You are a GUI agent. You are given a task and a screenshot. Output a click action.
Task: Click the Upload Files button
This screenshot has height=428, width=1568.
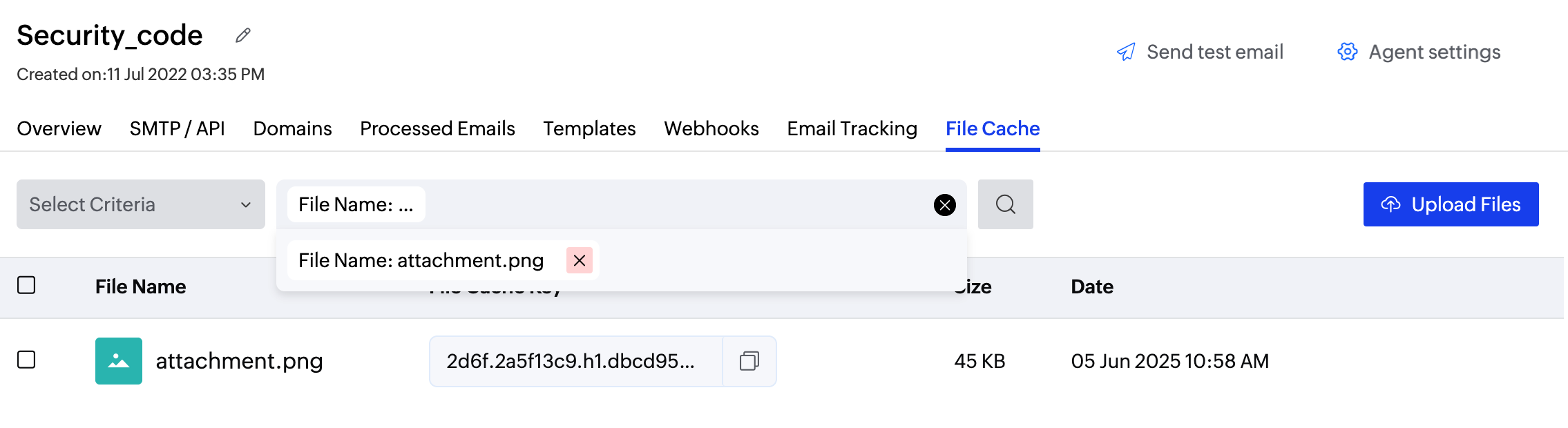pyautogui.click(x=1451, y=204)
